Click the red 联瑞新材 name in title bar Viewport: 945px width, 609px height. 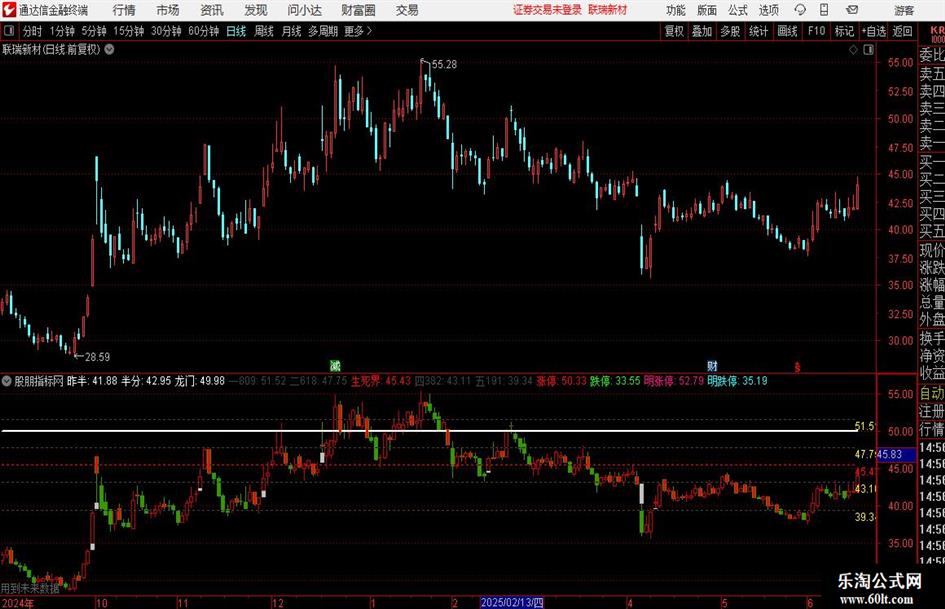[x=608, y=10]
